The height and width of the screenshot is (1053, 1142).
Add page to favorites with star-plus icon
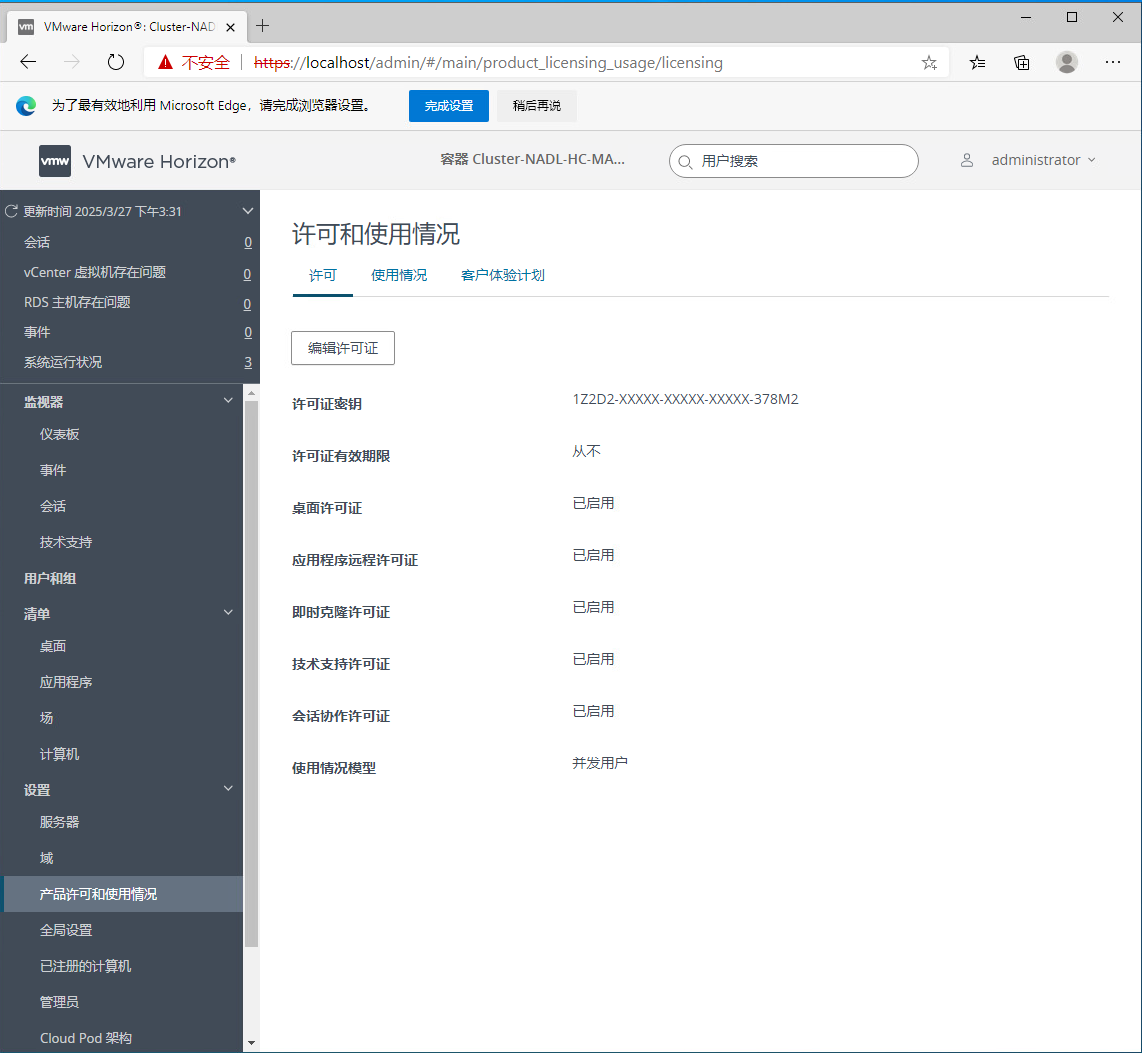(x=929, y=63)
